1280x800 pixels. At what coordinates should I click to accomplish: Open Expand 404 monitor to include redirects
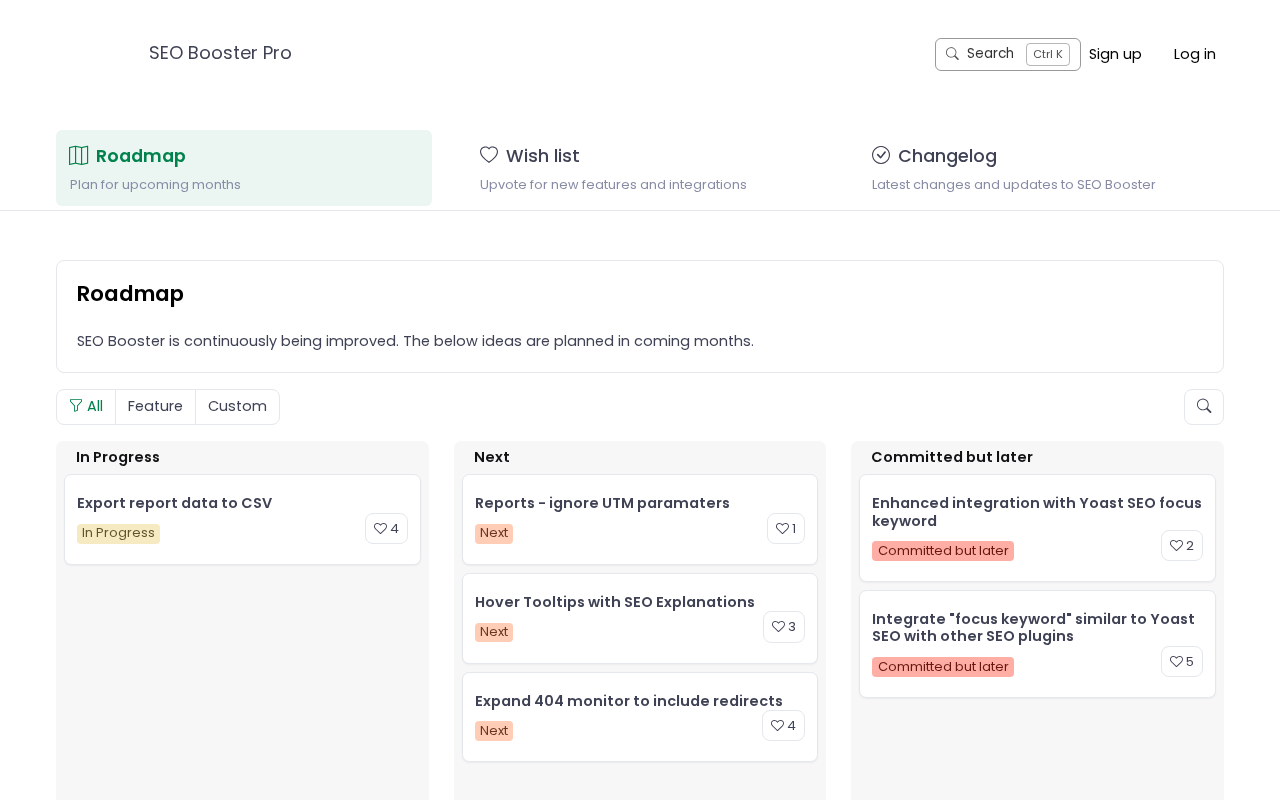(x=628, y=701)
